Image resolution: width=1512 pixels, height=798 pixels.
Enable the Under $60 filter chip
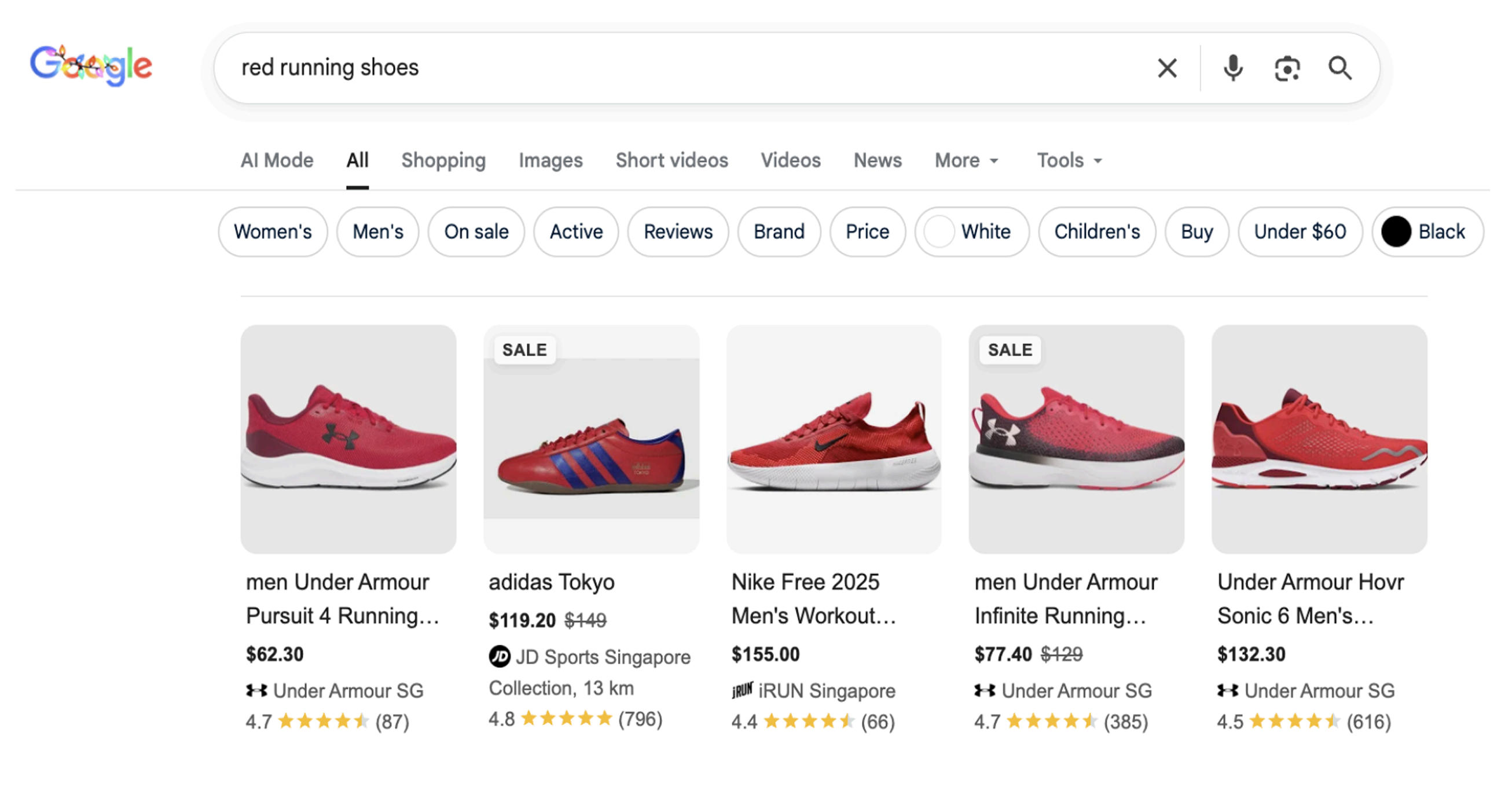click(x=1300, y=232)
